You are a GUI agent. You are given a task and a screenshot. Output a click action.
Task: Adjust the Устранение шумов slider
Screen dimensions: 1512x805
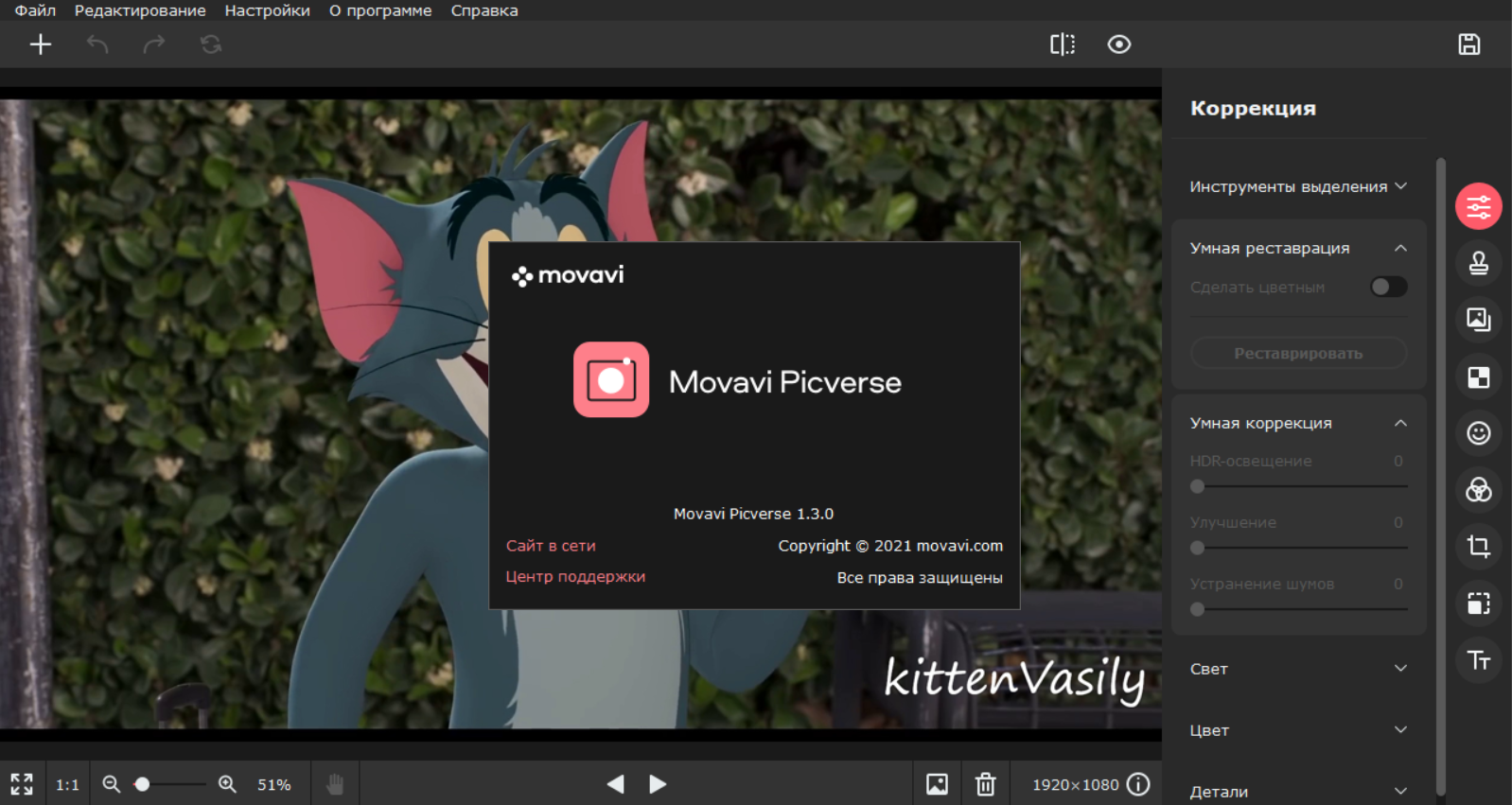pos(1298,609)
